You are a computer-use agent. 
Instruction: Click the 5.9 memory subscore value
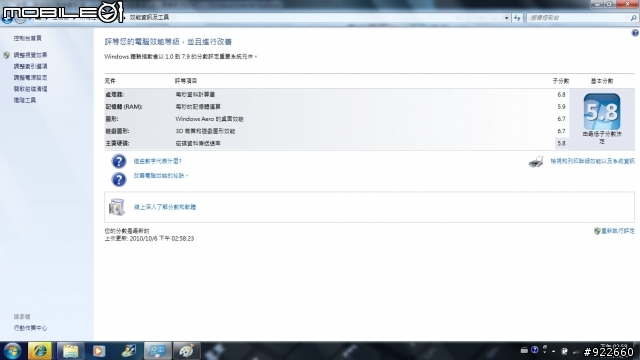(x=562, y=107)
